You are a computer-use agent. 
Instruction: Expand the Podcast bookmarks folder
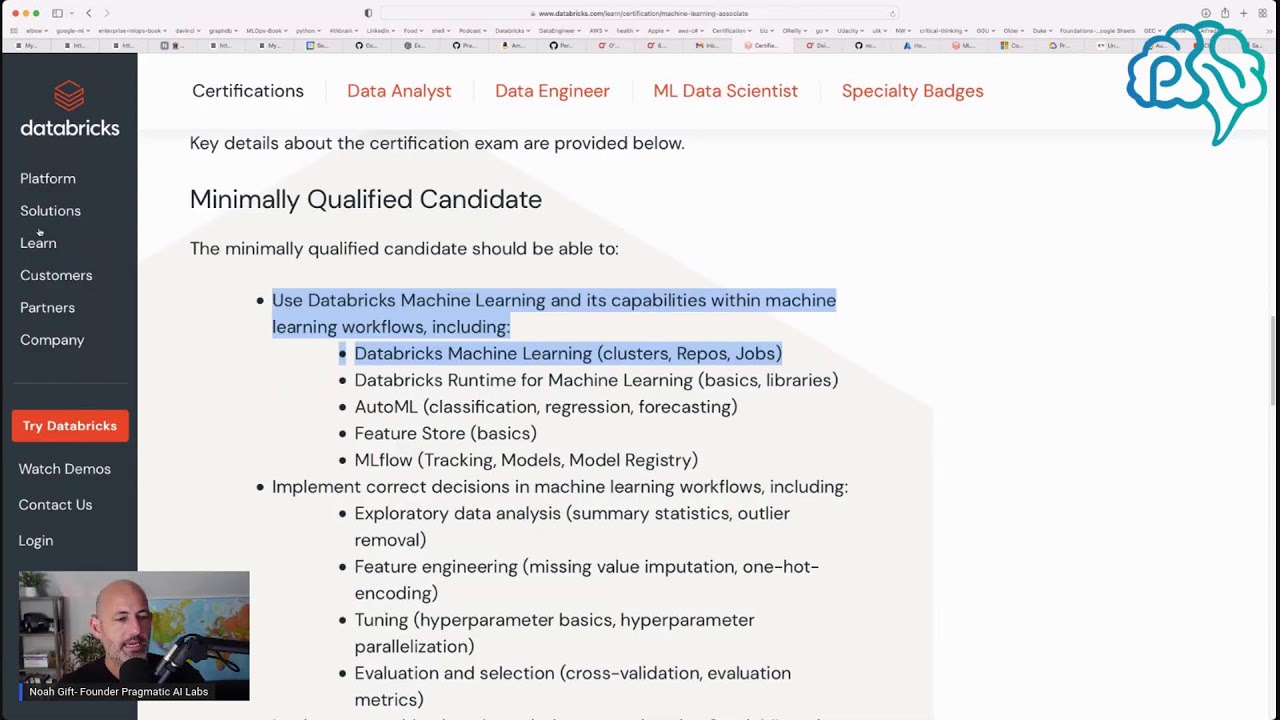tap(475, 31)
